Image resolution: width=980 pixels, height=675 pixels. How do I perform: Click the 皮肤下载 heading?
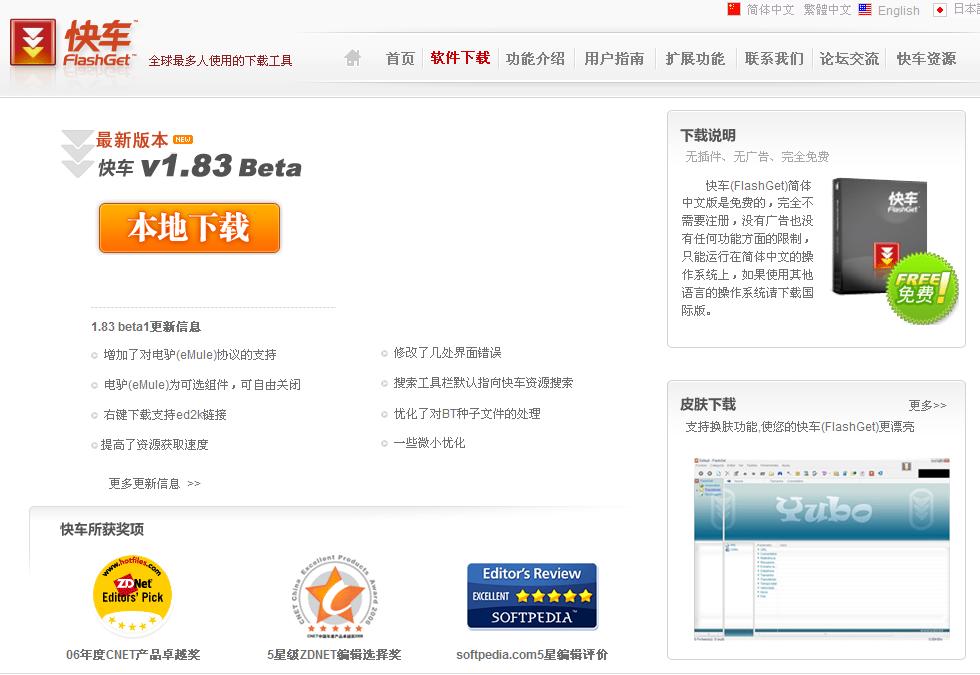(708, 404)
